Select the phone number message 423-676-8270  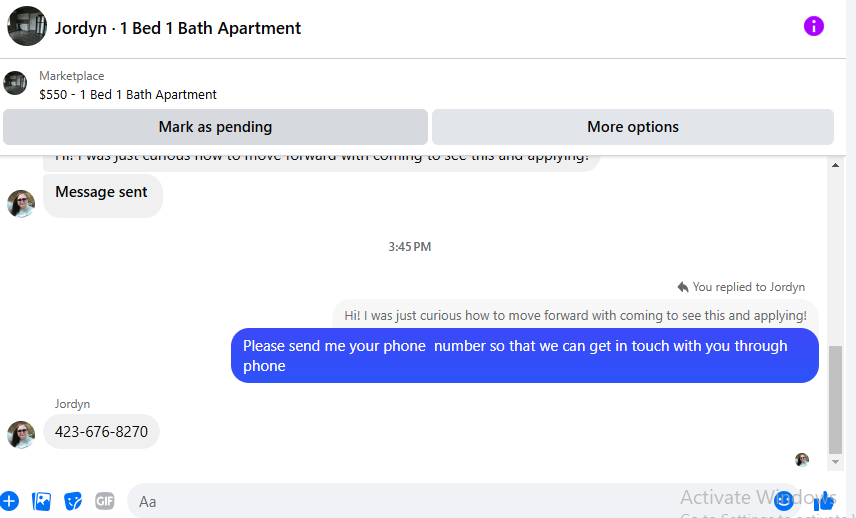[x=102, y=432]
